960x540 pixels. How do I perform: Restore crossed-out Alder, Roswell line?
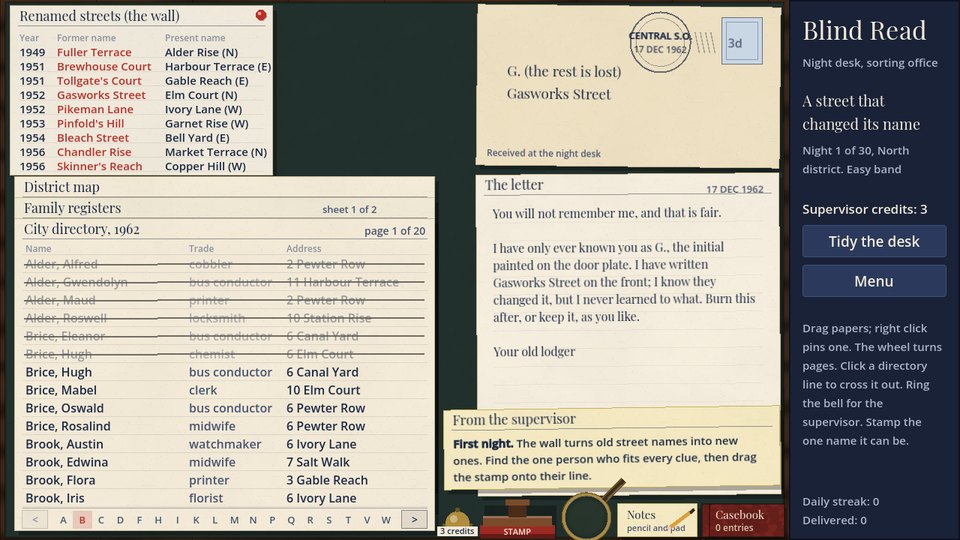225,318
